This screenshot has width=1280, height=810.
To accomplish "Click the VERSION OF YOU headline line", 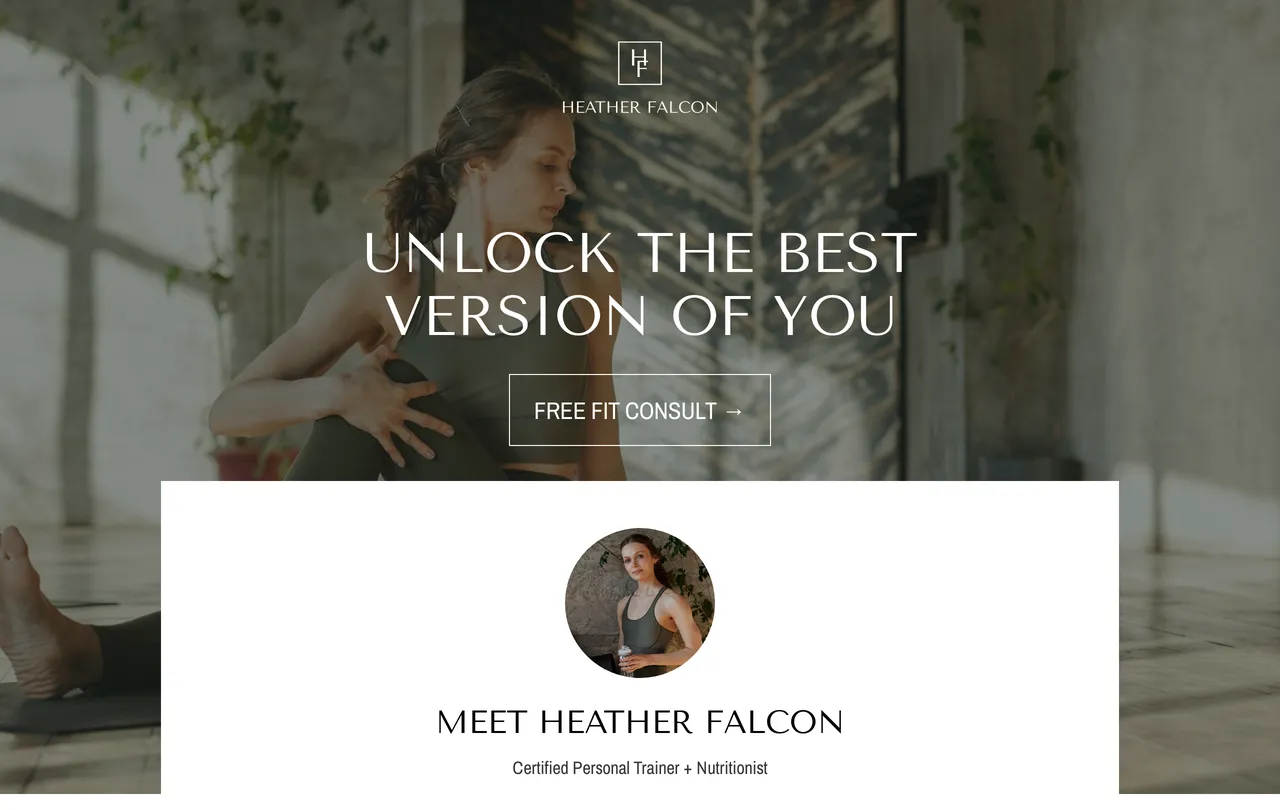I will click(x=640, y=316).
